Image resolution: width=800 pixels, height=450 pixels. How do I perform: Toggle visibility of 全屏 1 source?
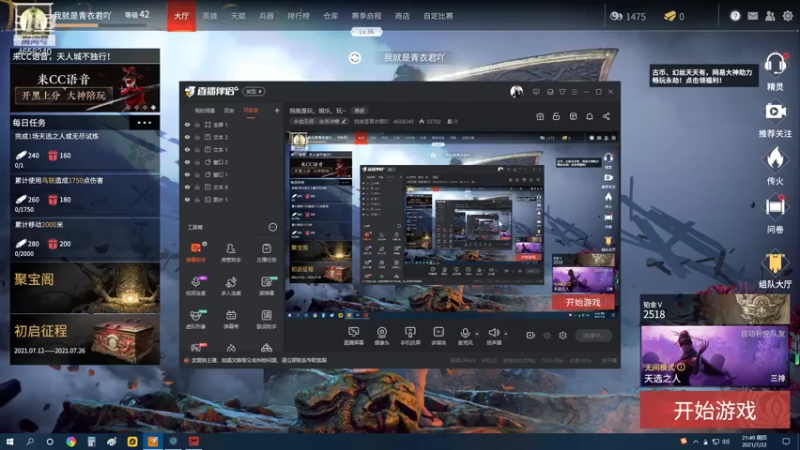pos(187,124)
